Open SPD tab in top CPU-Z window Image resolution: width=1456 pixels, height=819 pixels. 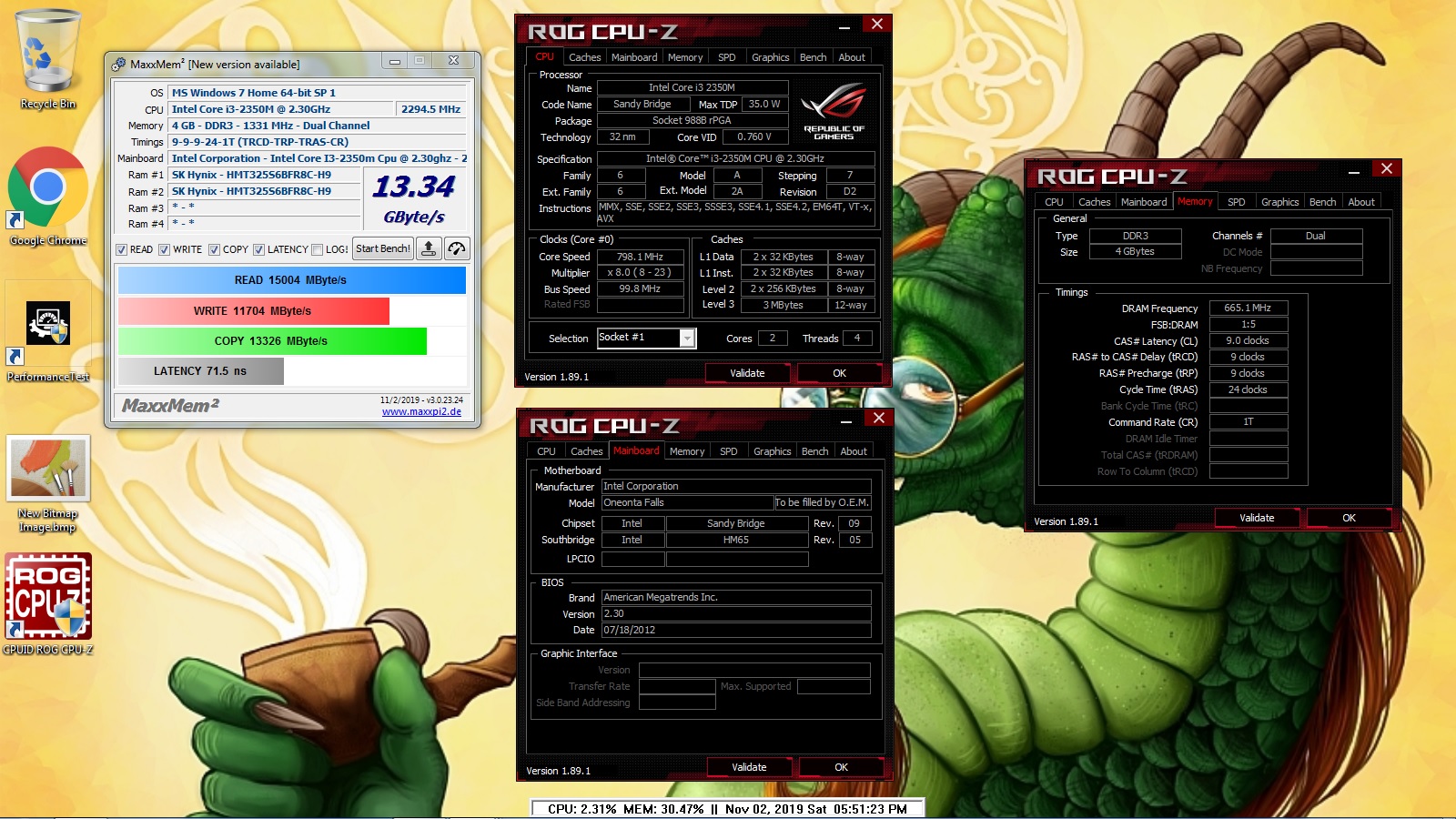point(726,57)
